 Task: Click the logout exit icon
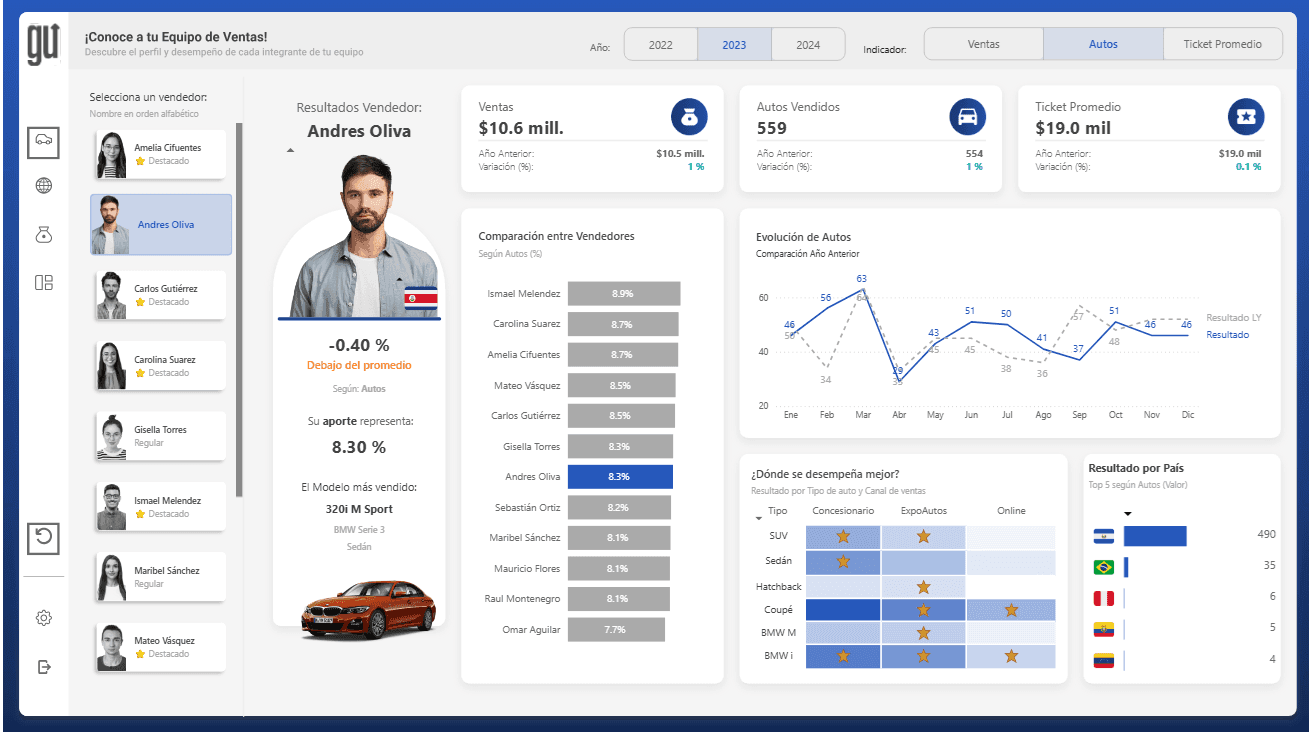(x=43, y=667)
